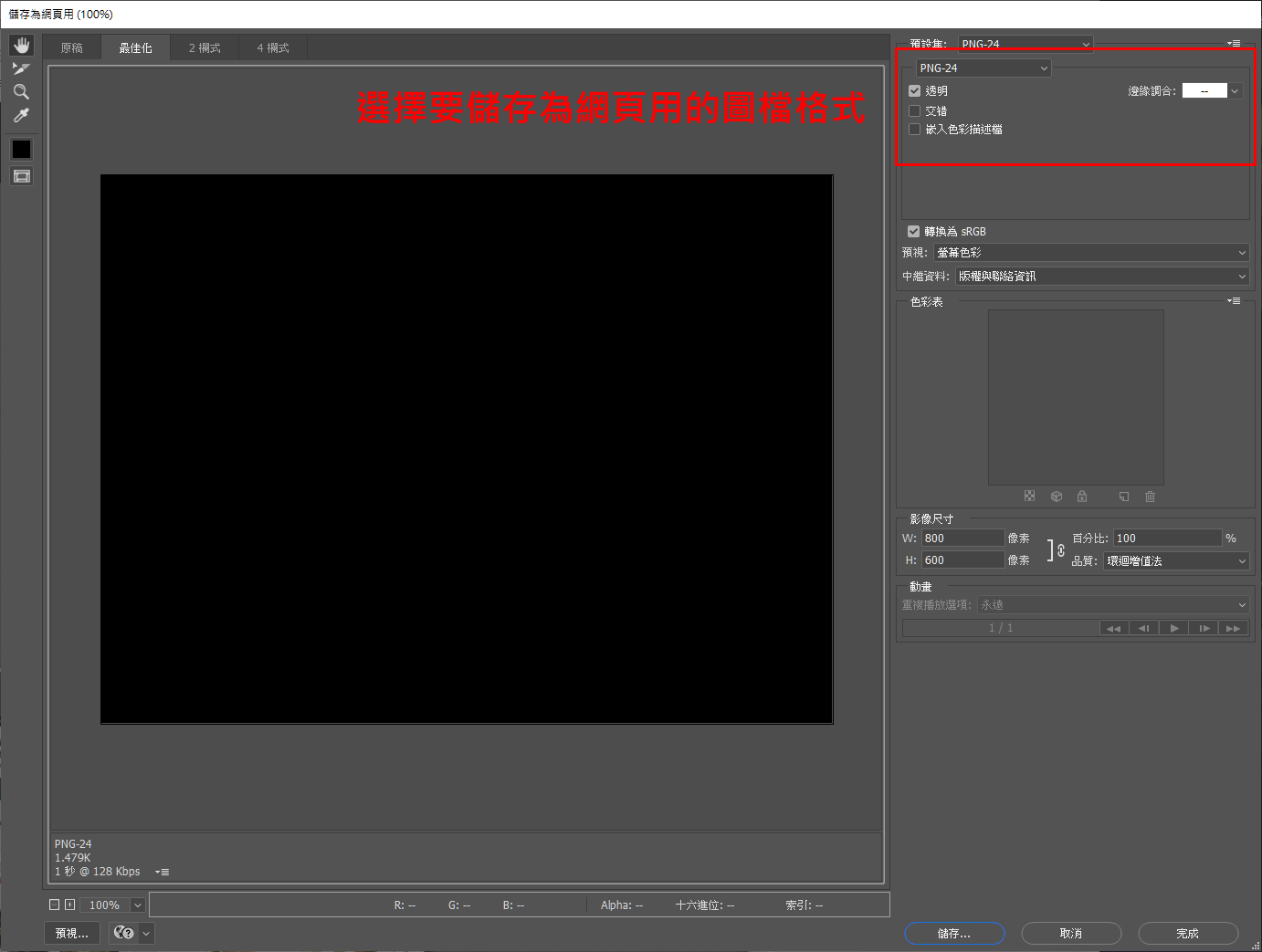Uncheck the 轉換為 sRGB checkbox
Viewport: 1262px width, 952px height.
[x=913, y=232]
